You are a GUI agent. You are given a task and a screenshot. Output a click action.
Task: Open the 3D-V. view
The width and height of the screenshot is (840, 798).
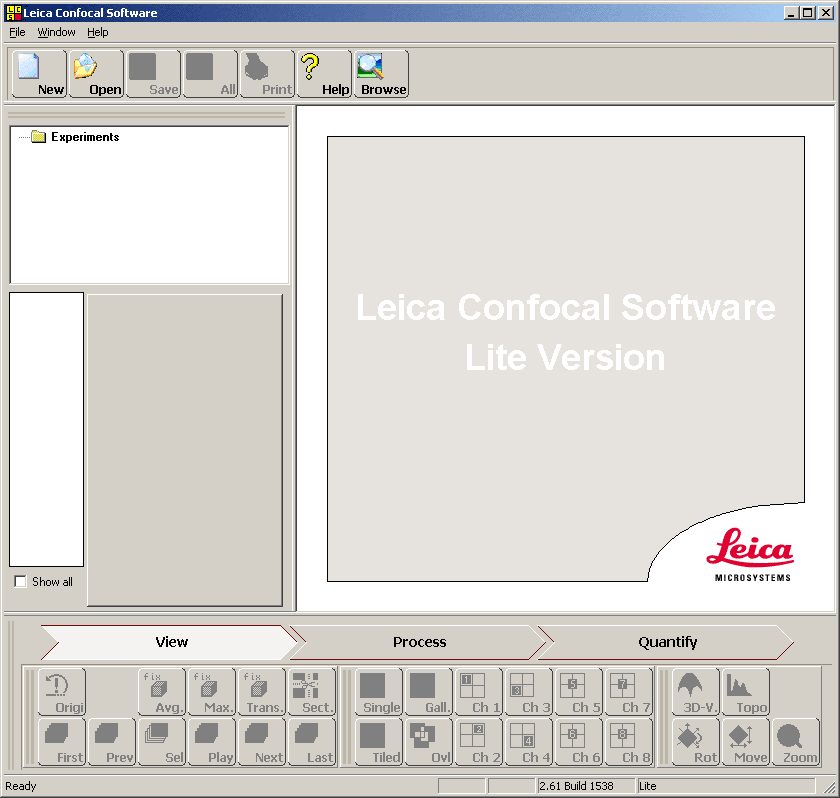tap(696, 692)
